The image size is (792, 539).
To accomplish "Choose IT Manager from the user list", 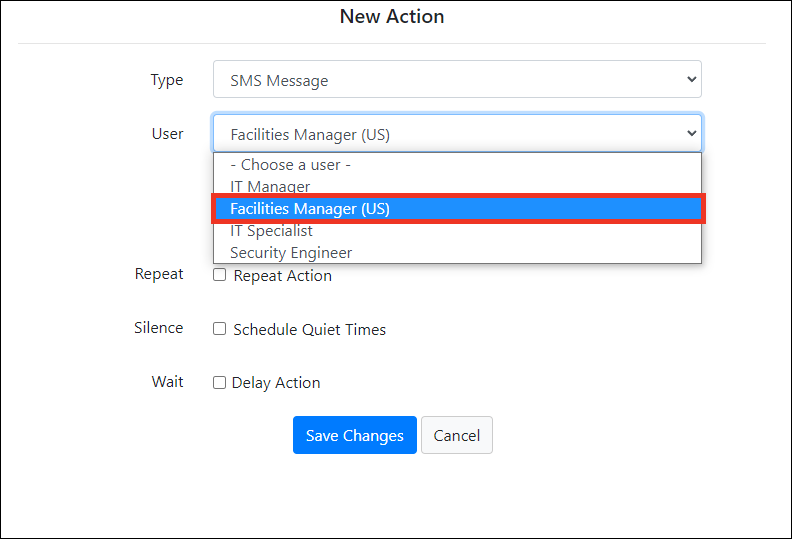I will click(x=270, y=187).
